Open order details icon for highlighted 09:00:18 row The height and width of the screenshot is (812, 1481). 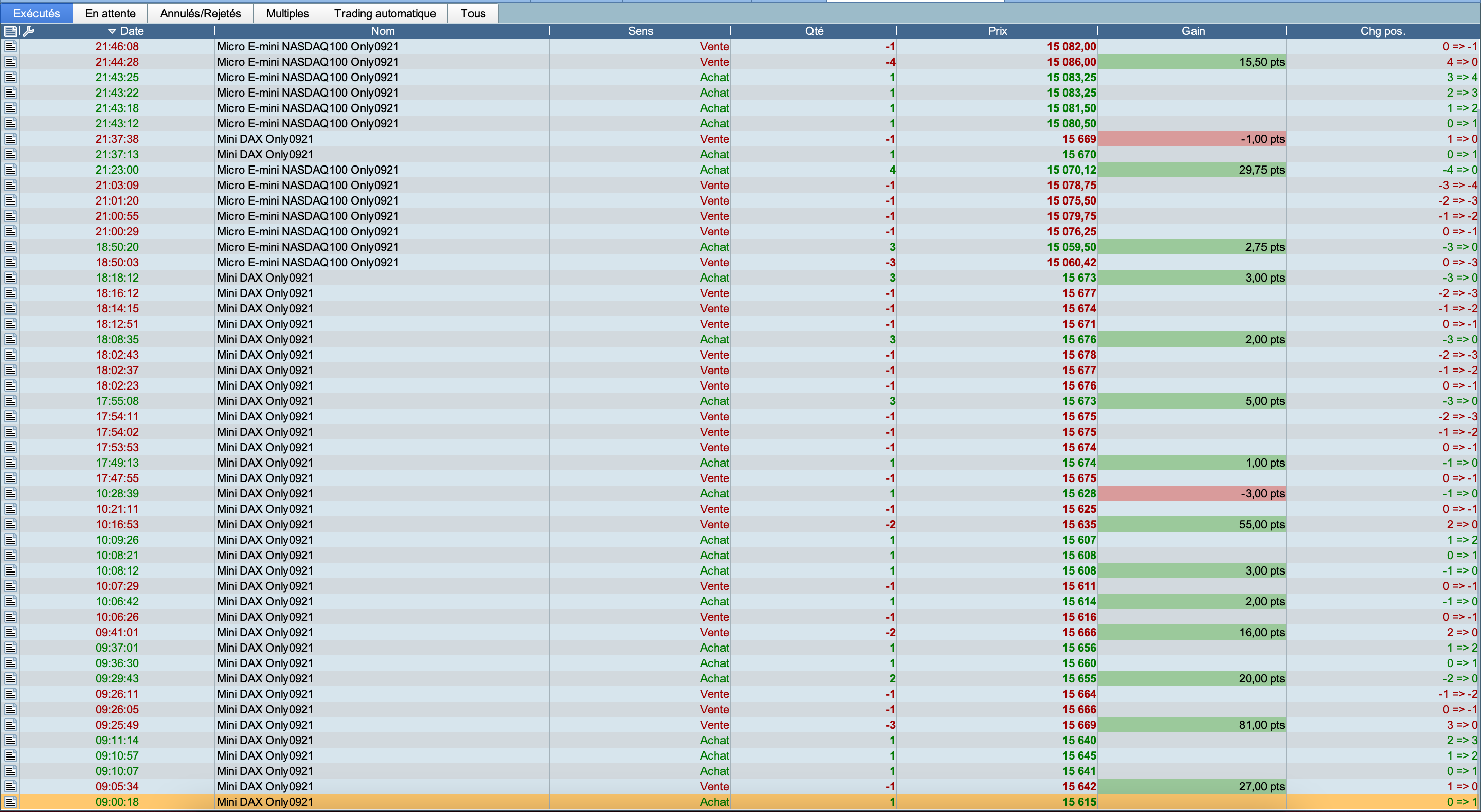click(11, 802)
